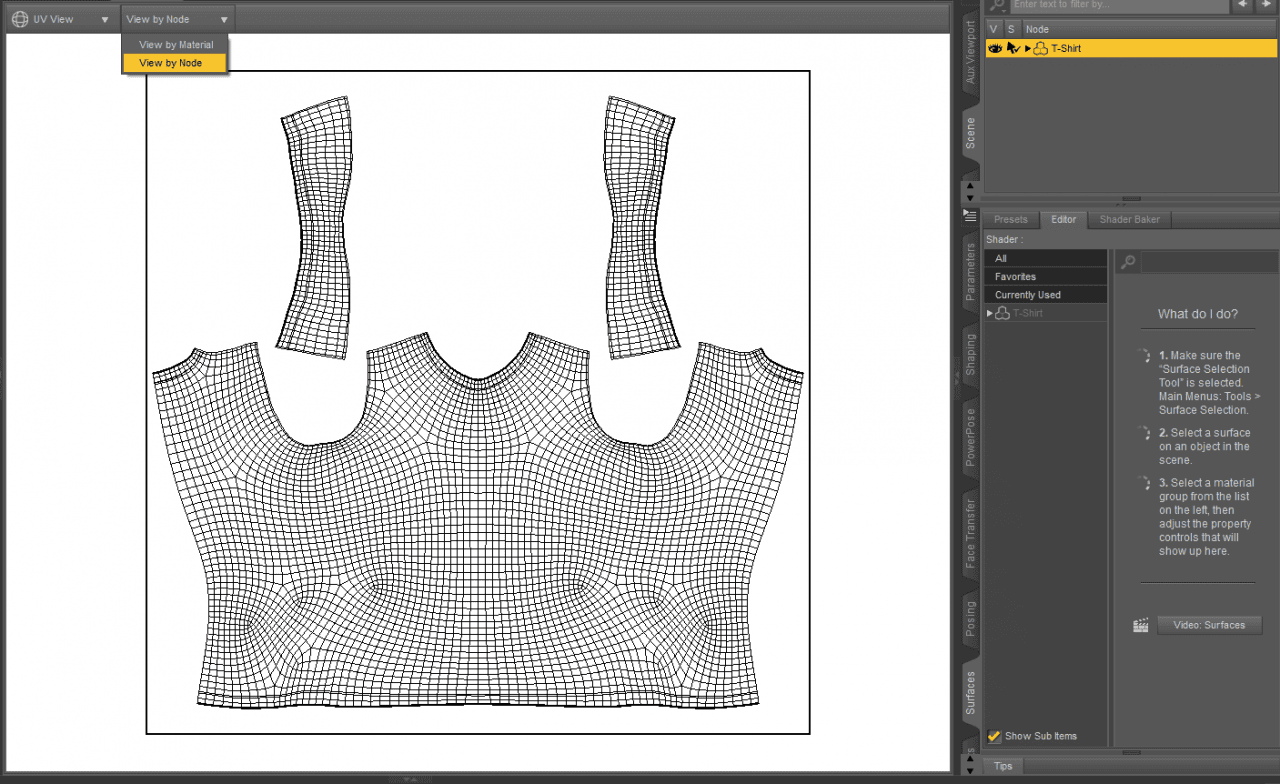Click the film strip icon near Video: Surfaces

click(1140, 625)
